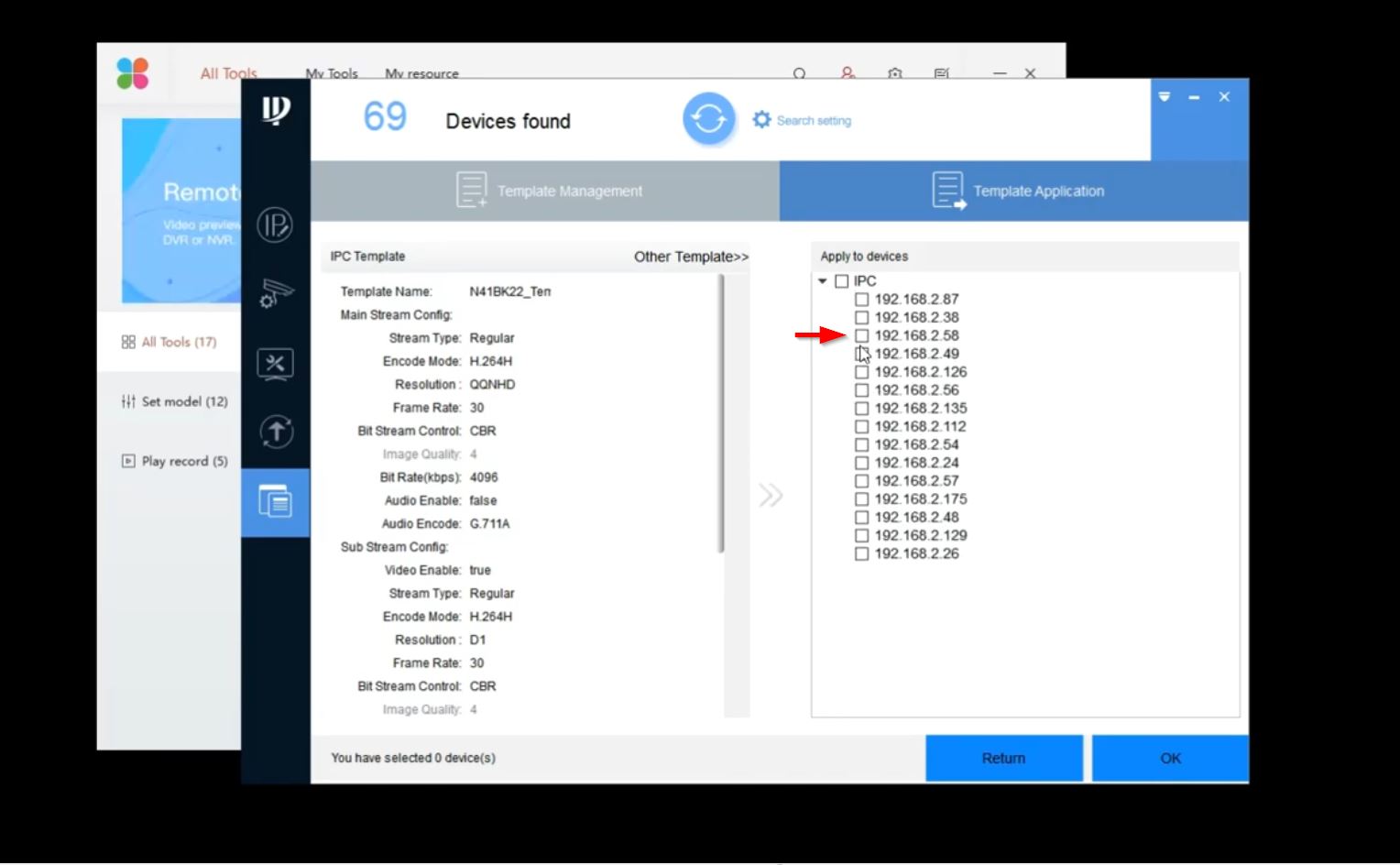Switch to the Template Application tab
1400x865 pixels.
click(1014, 191)
